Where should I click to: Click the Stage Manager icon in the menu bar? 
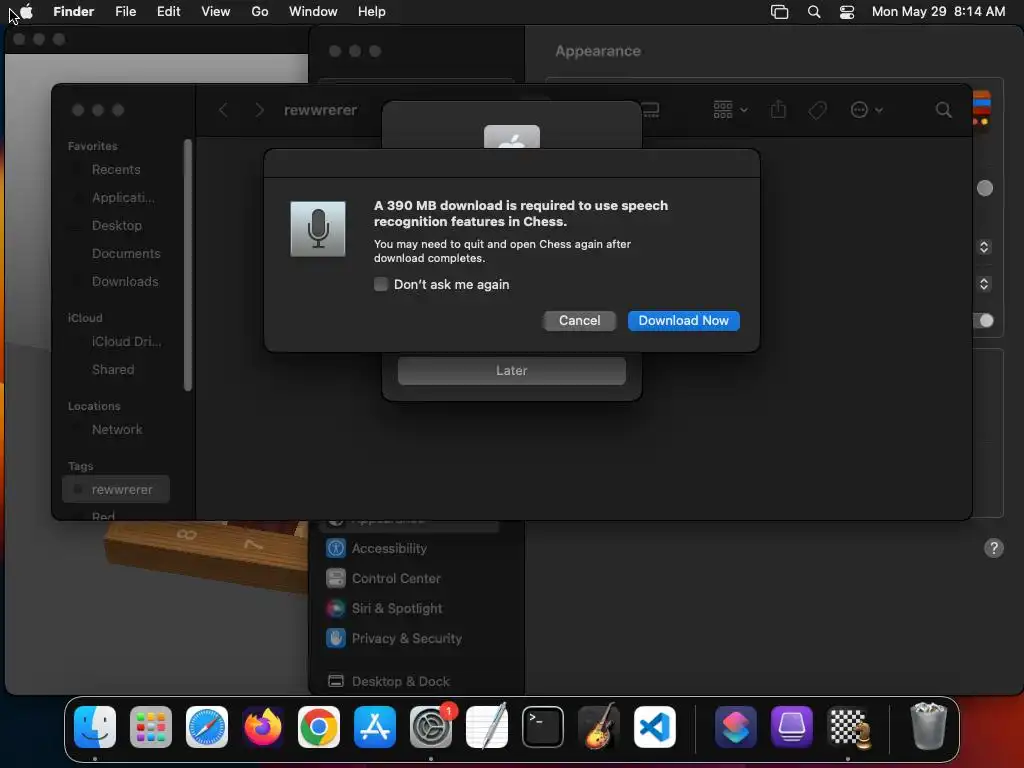click(x=779, y=12)
